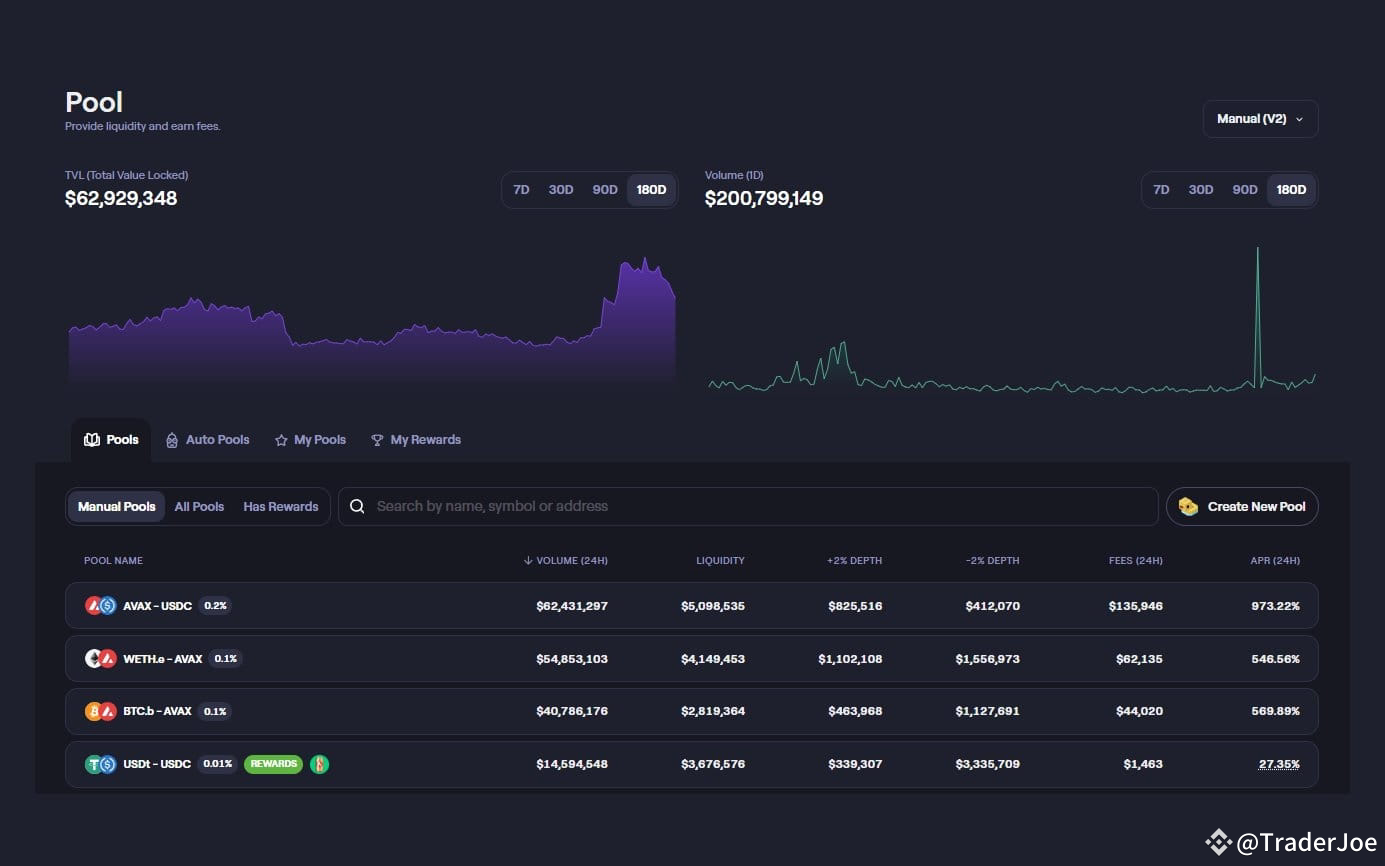The height and width of the screenshot is (866, 1385).
Task: Switch to the Auto Pools tab
Action: [x=207, y=439]
